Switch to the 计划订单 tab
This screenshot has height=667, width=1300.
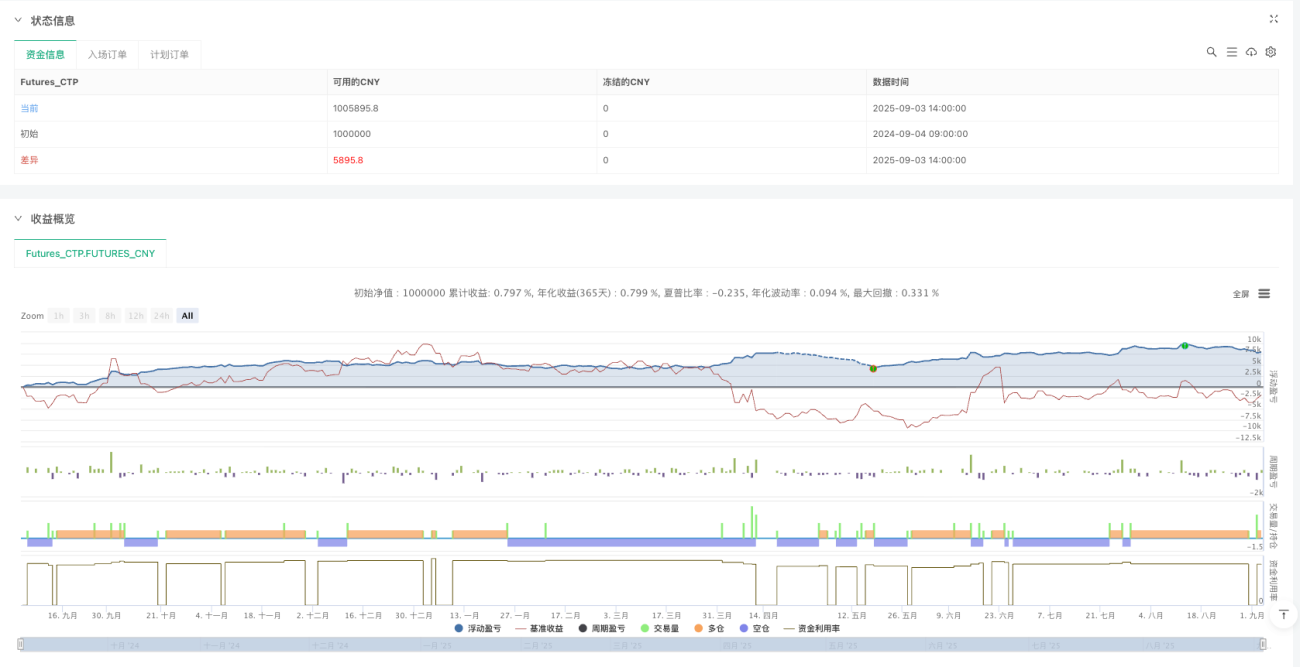169,55
